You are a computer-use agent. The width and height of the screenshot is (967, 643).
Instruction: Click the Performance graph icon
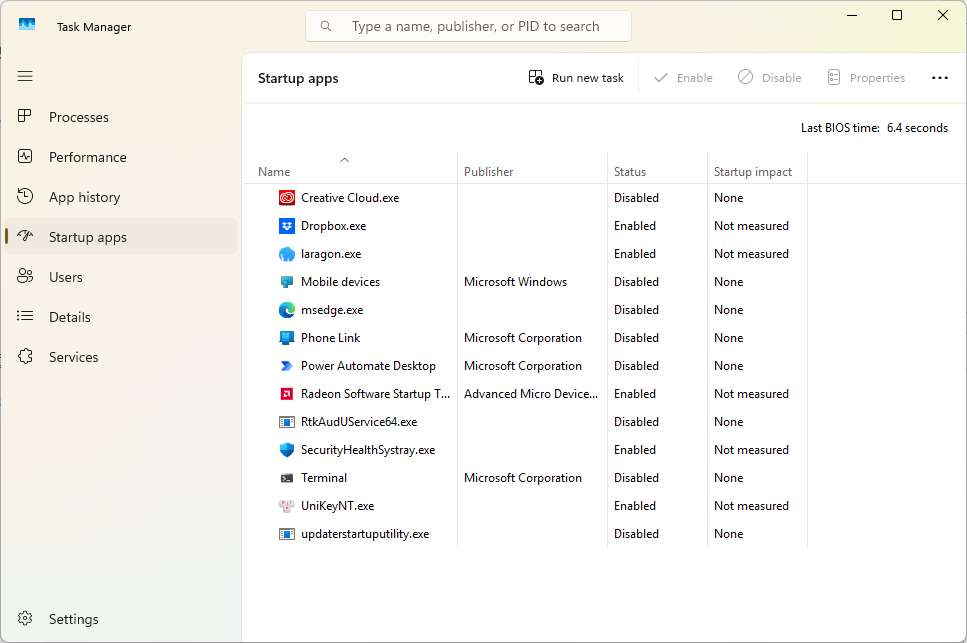(x=25, y=156)
